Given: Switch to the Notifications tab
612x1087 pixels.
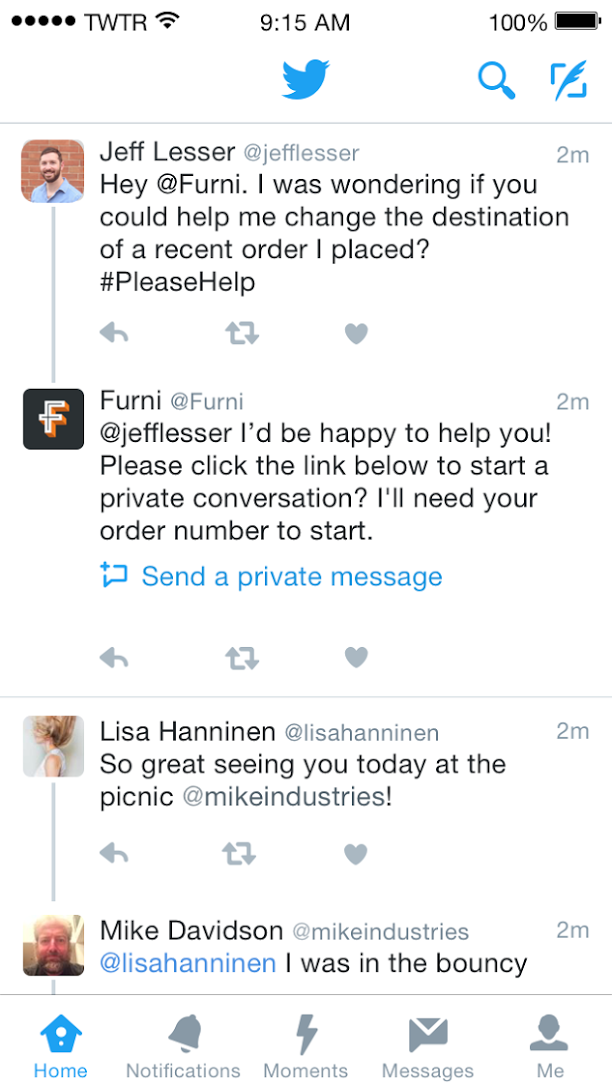Looking at the screenshot, I should pyautogui.click(x=183, y=1046).
